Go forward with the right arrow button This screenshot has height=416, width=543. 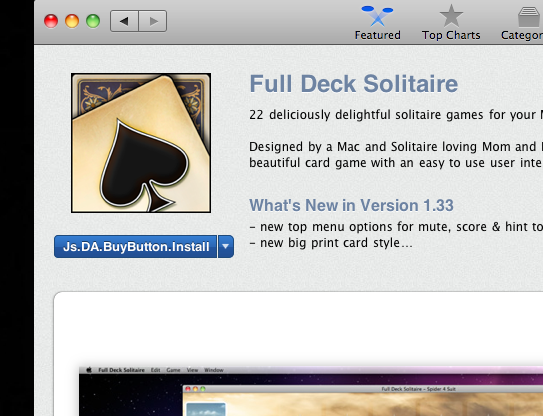tap(153, 21)
